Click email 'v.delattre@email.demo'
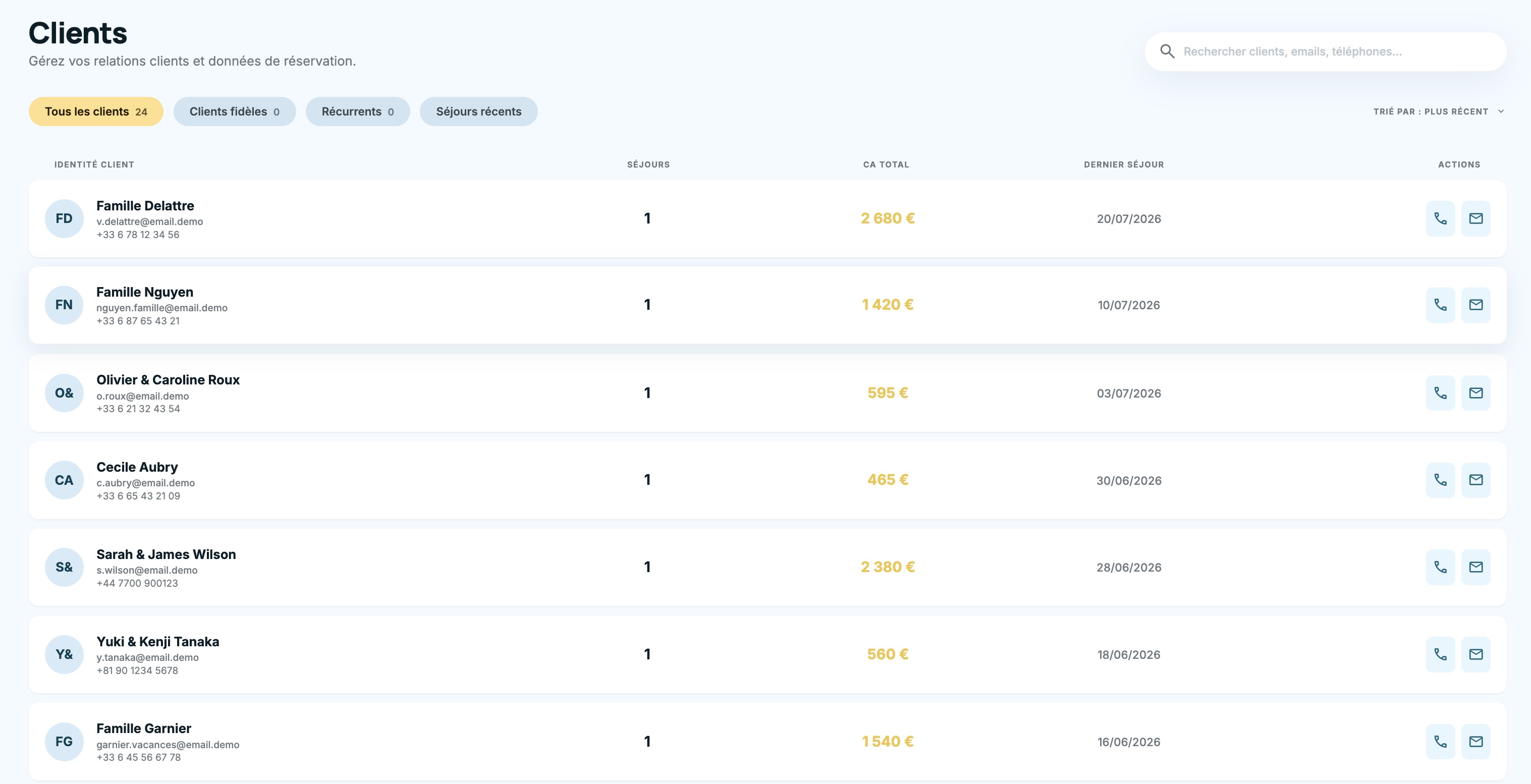The width and height of the screenshot is (1531, 784). [150, 221]
